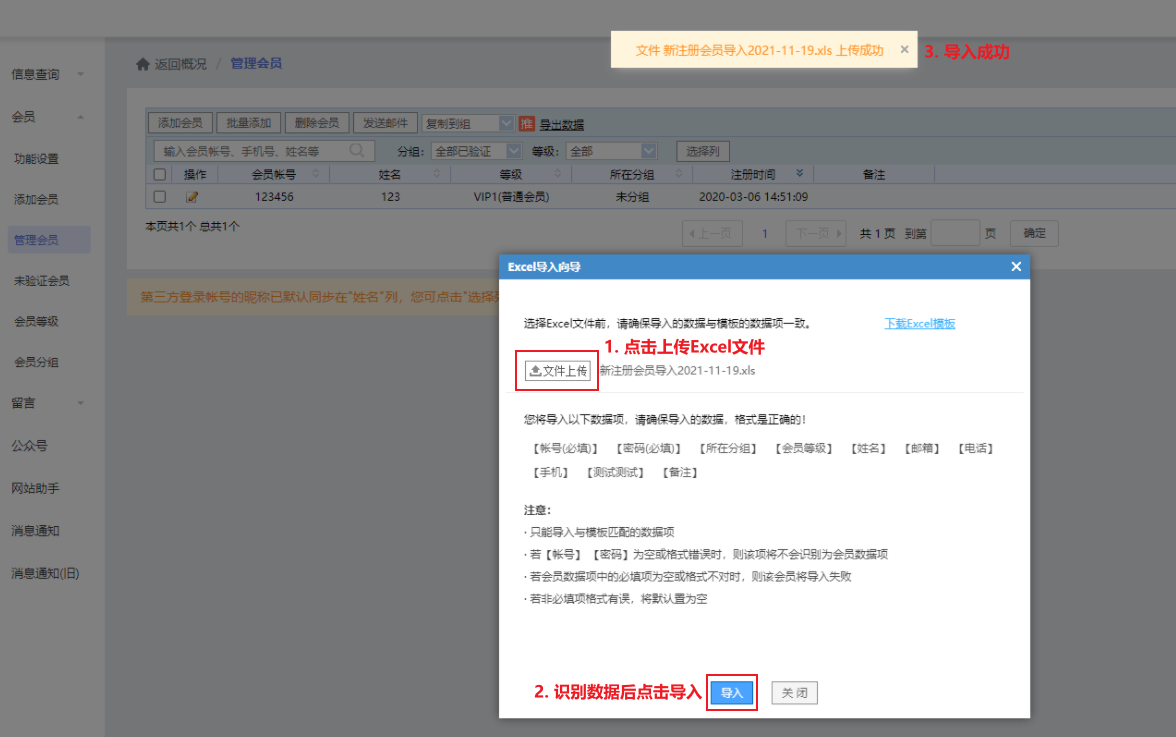The image size is (1176, 737).
Task: Click the VIP1(普通会员) cell
Action: 511,197
